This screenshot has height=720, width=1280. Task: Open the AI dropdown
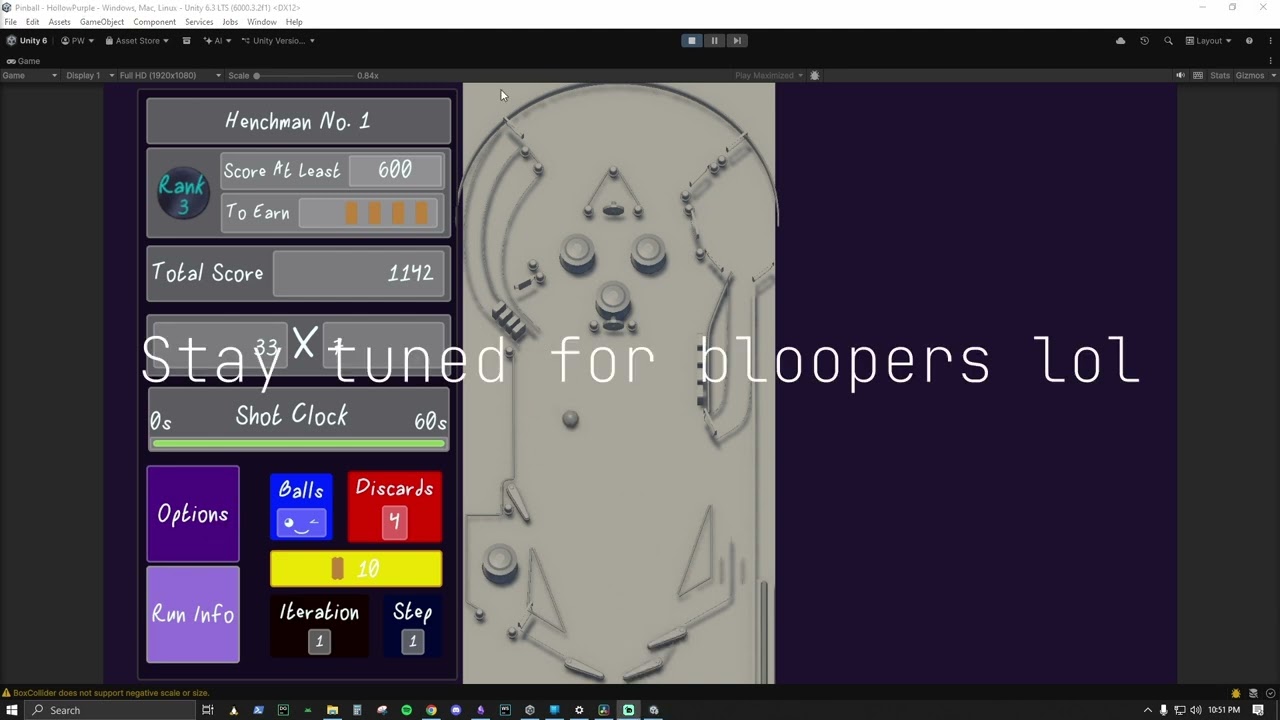(217, 41)
